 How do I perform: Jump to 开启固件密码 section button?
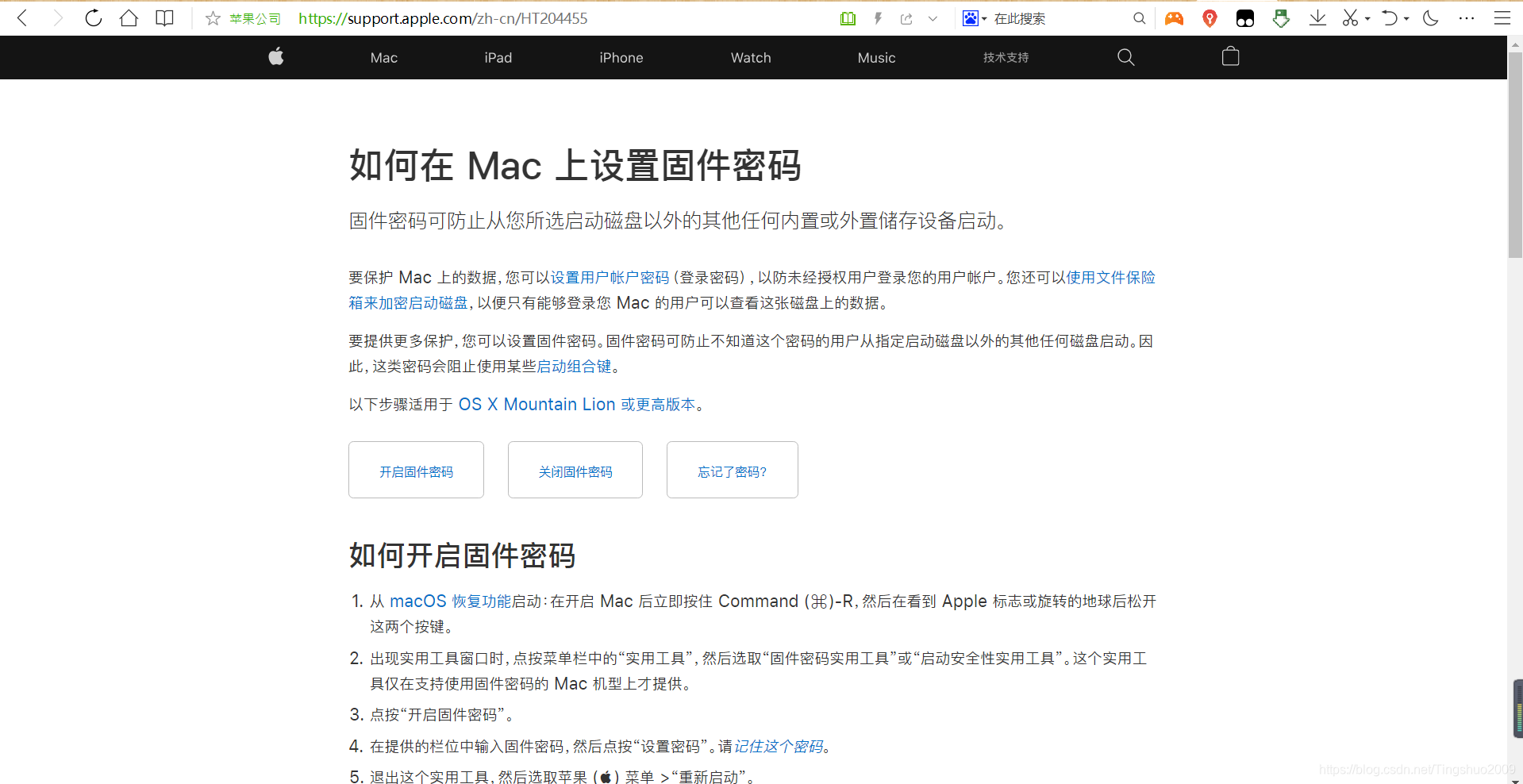point(416,470)
